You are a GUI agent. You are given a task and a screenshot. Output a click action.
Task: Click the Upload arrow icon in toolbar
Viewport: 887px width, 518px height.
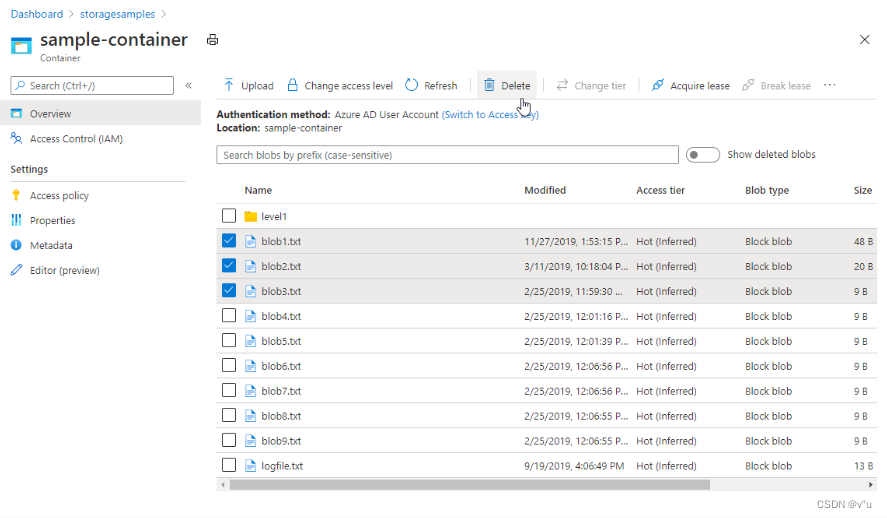tap(229, 85)
